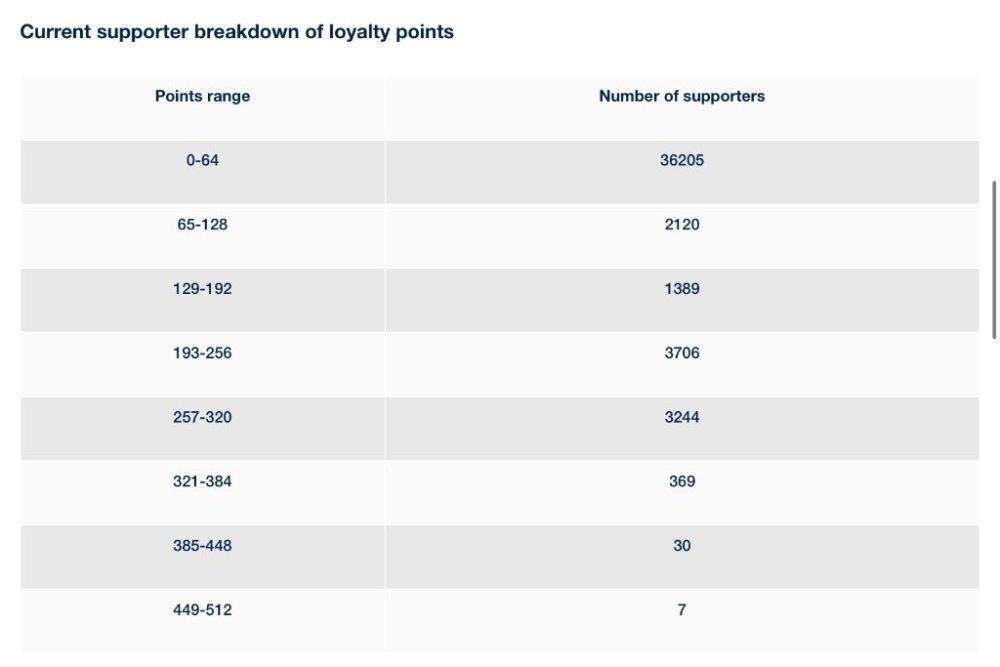1000x667 pixels.
Task: Click the 1389 supporters value
Action: 682,289
